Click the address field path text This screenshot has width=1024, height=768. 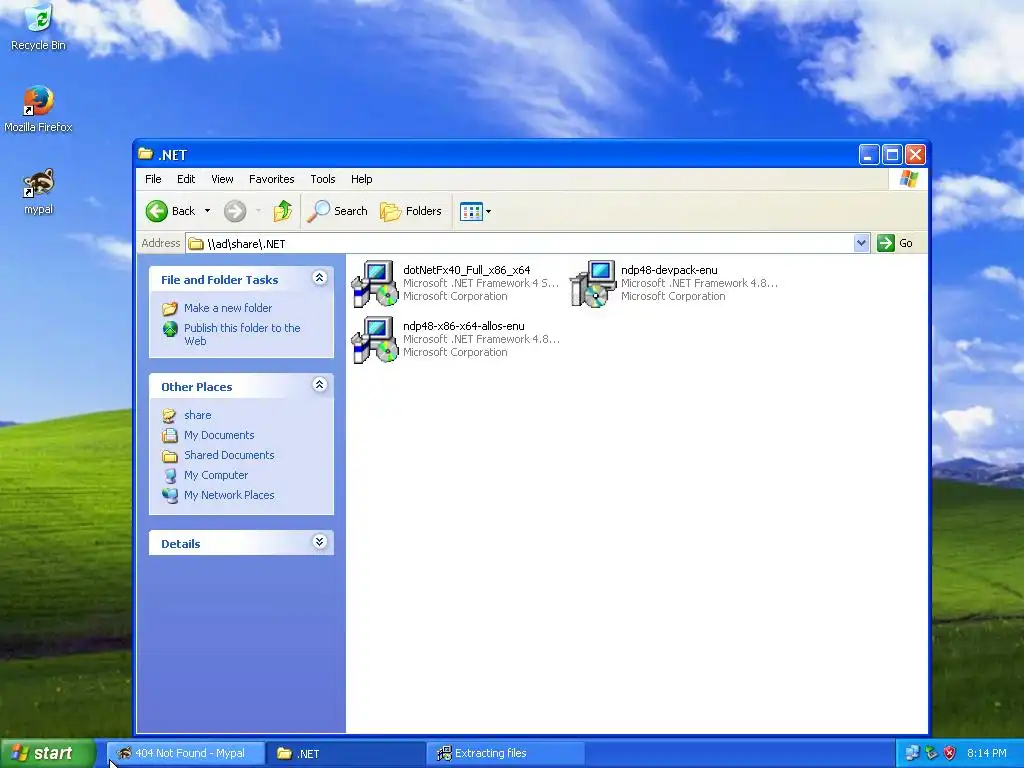tap(246, 244)
